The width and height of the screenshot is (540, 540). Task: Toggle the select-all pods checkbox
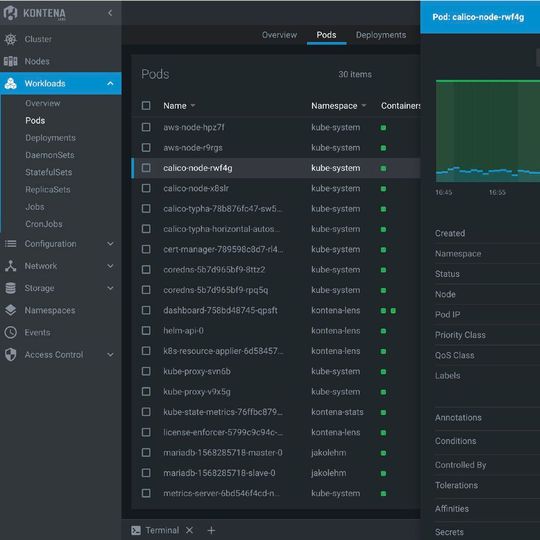[x=146, y=105]
